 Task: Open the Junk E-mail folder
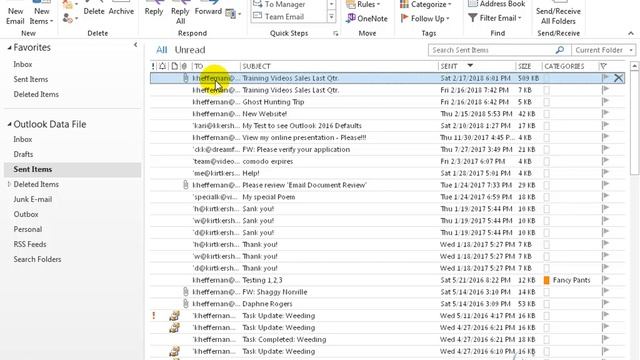33,200
